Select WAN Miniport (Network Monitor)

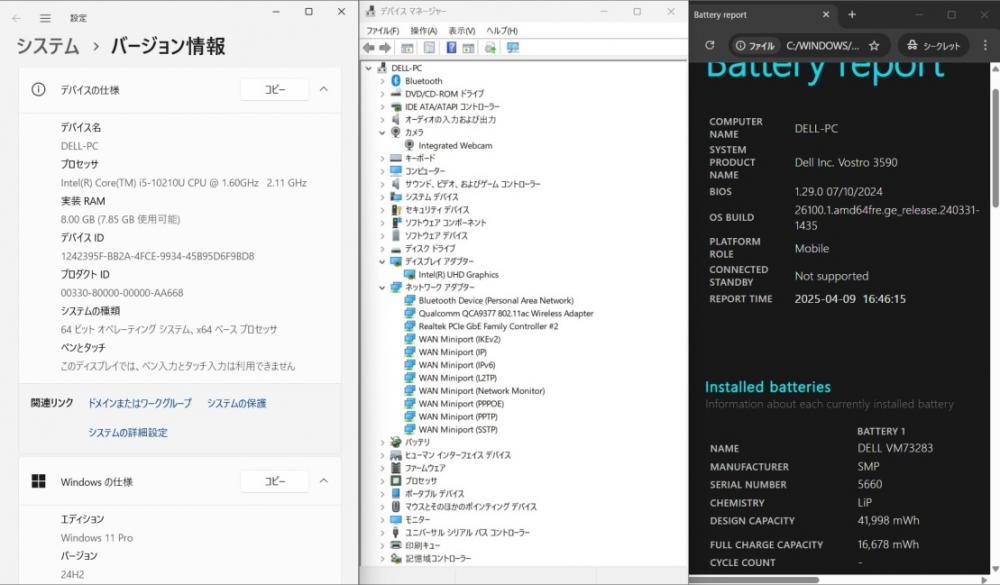pyautogui.click(x=482, y=390)
